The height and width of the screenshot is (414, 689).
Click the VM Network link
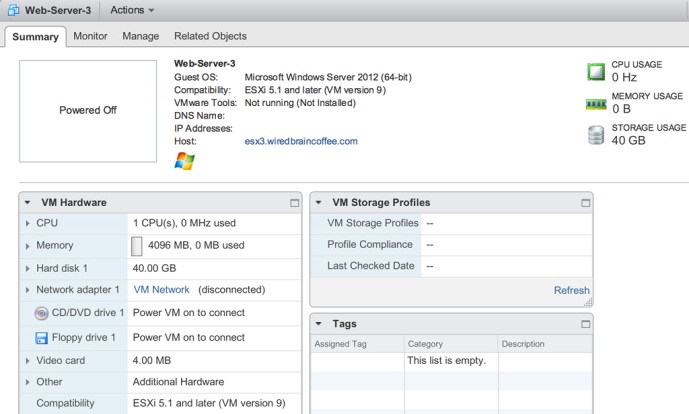click(161, 290)
